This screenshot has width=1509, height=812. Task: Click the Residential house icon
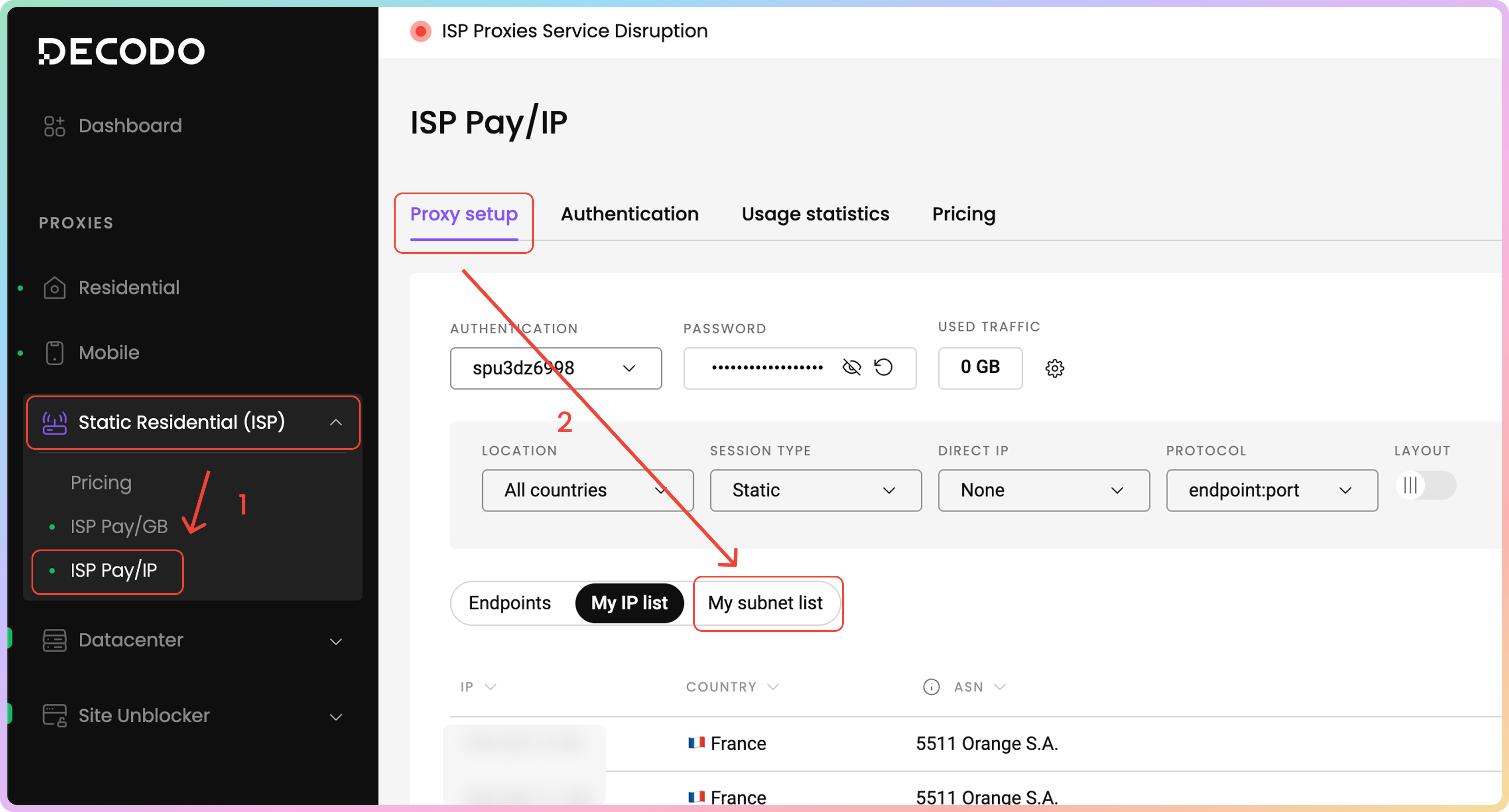click(54, 287)
